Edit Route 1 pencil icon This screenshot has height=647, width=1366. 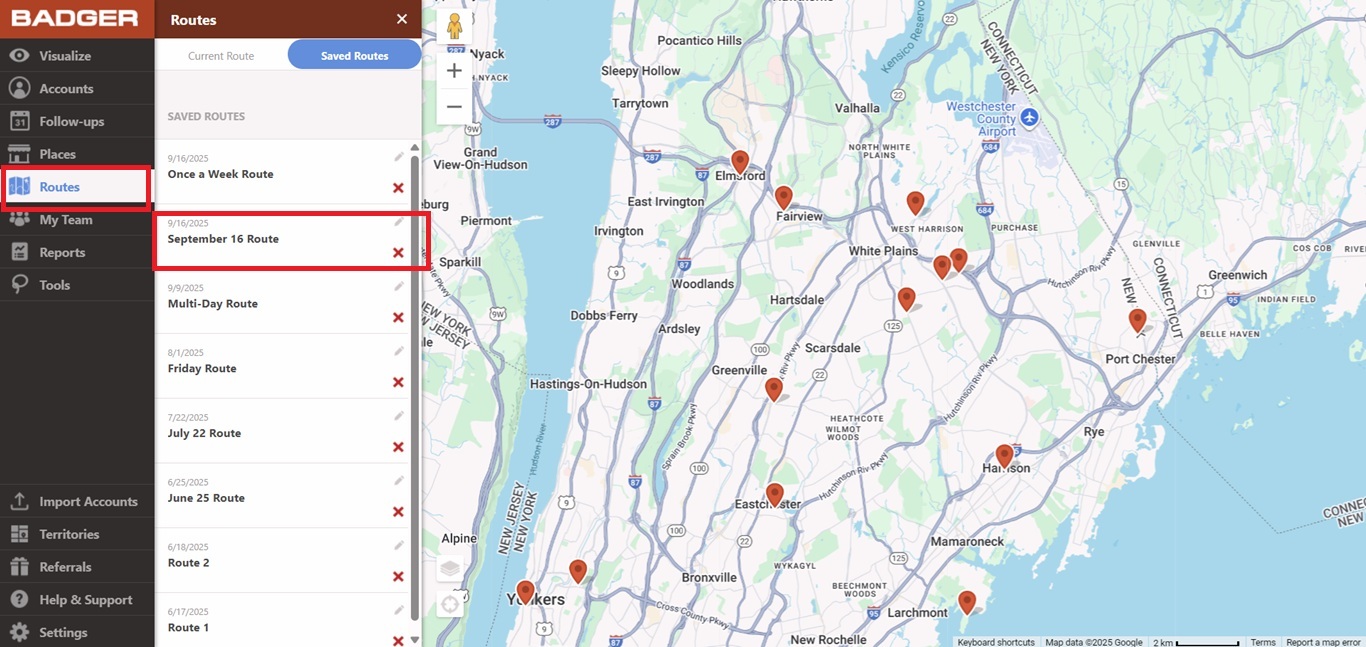pos(399,610)
